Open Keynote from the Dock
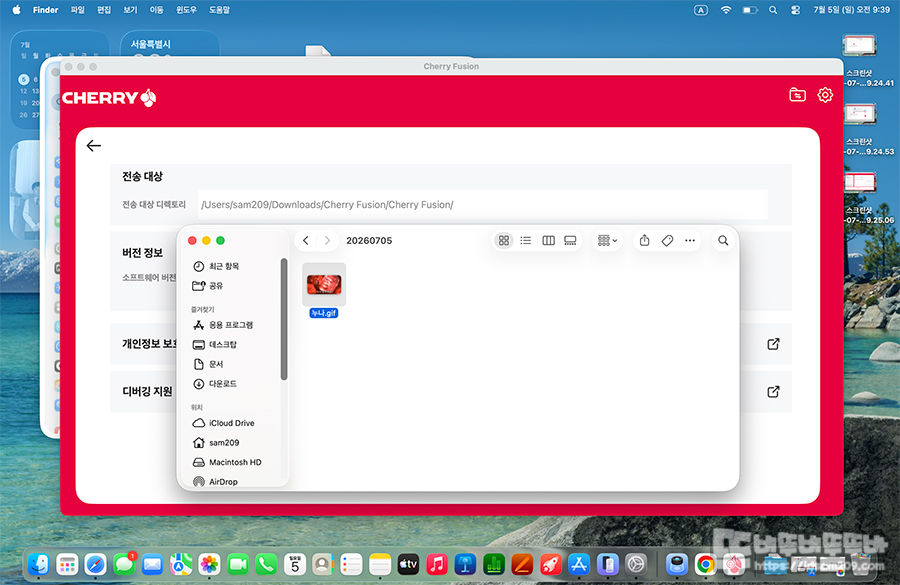Viewport: 900px width, 585px height. pos(465,565)
